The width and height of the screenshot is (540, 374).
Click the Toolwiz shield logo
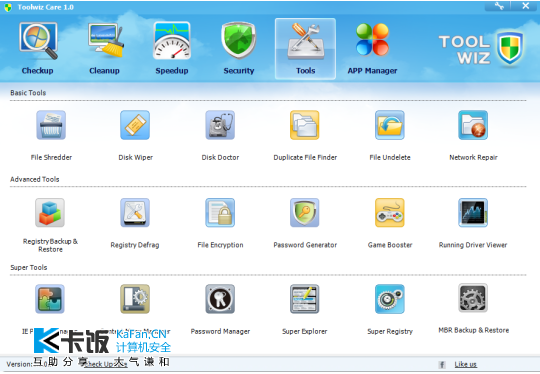[510, 48]
